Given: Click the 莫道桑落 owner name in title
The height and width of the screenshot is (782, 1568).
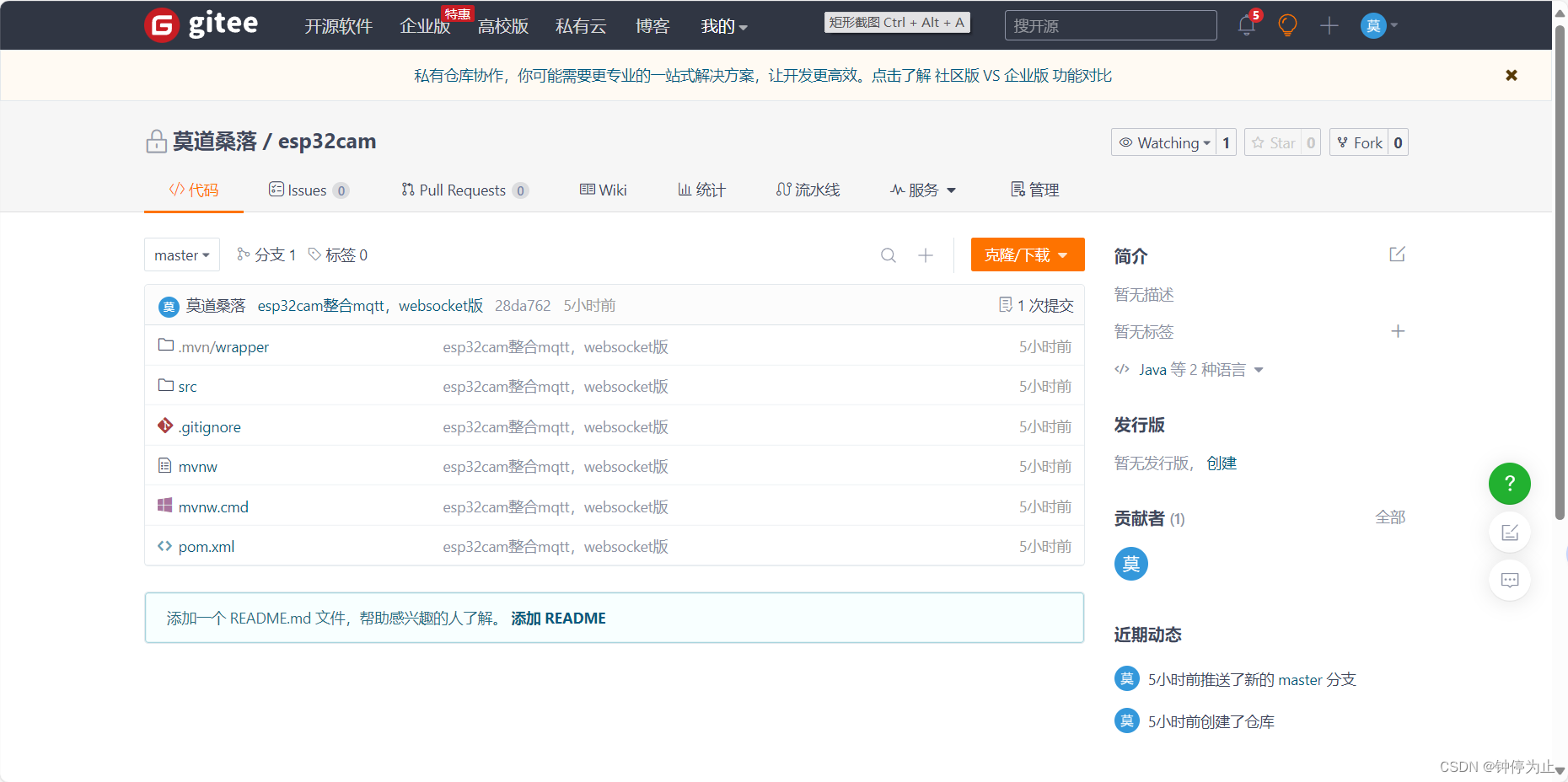Looking at the screenshot, I should 214,142.
